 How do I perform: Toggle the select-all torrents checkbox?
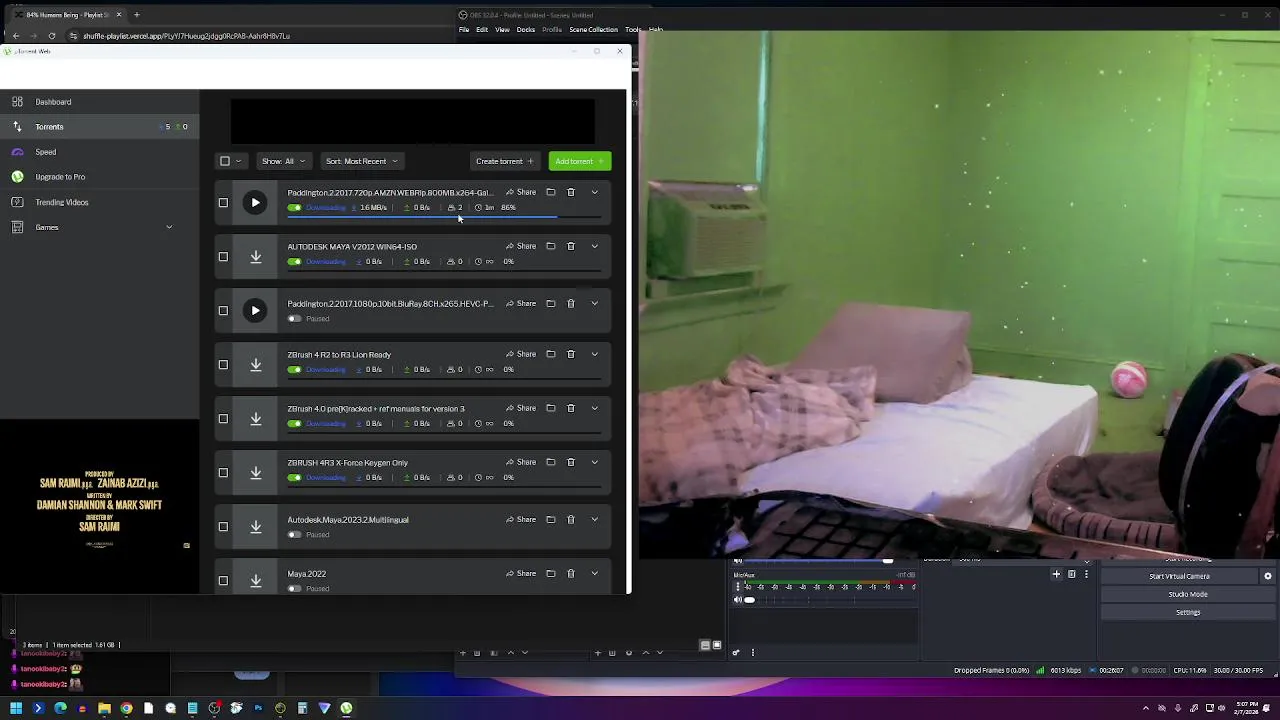click(225, 161)
